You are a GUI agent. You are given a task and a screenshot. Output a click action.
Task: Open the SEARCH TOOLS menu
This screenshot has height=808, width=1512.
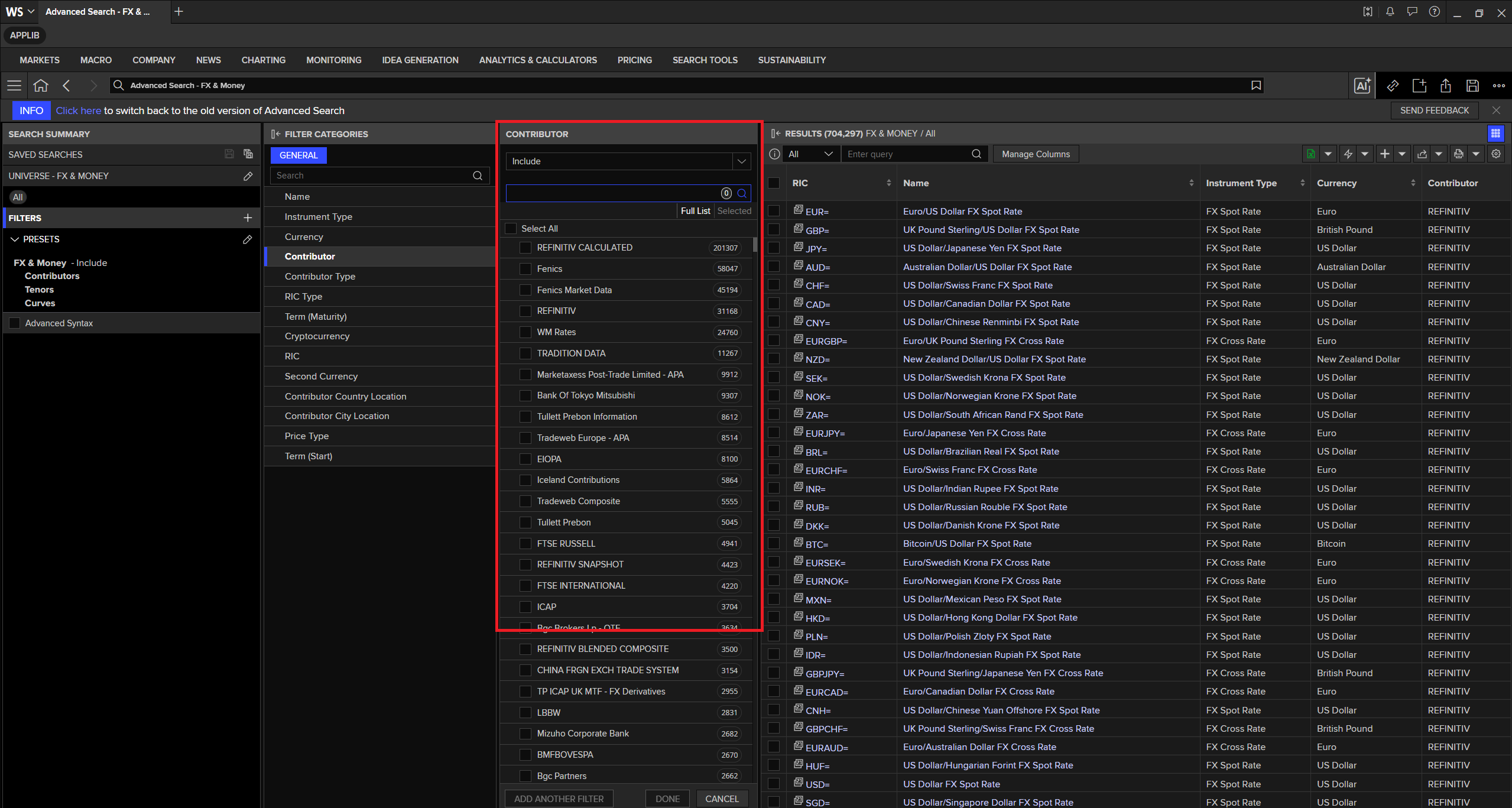point(705,60)
